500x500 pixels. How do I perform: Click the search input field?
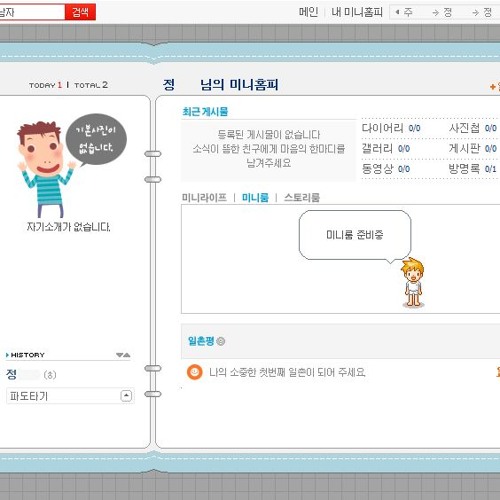point(32,12)
